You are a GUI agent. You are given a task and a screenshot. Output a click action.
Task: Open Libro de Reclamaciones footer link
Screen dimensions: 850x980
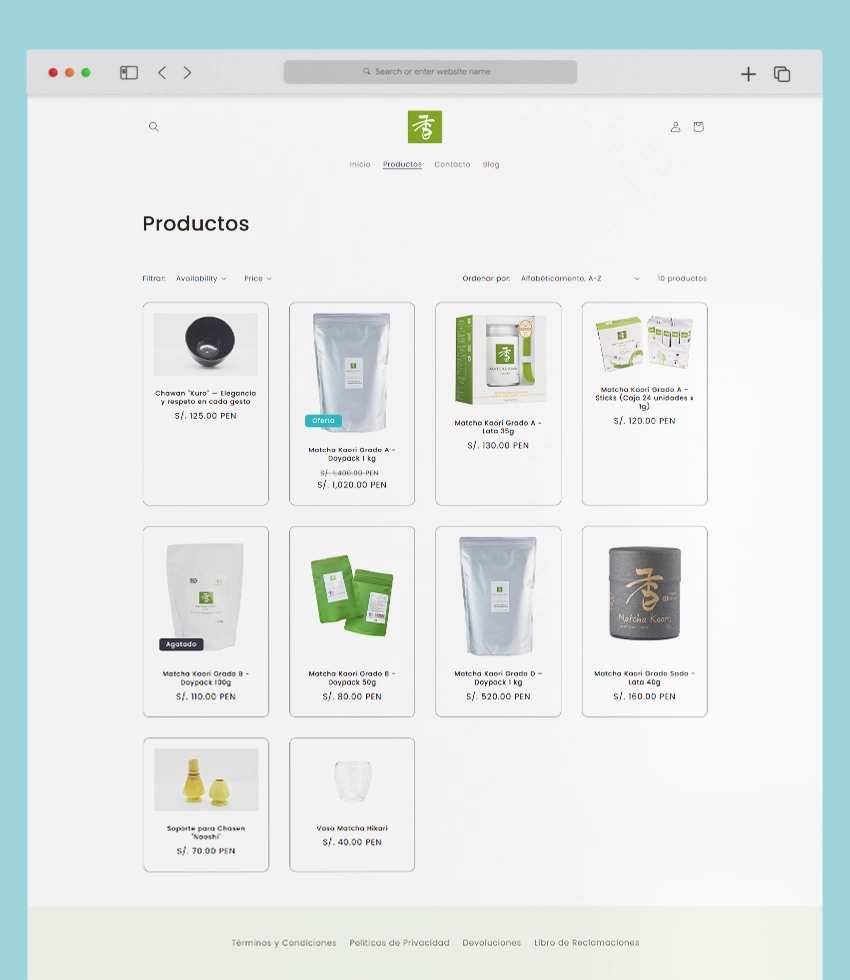pyautogui.click(x=586, y=943)
